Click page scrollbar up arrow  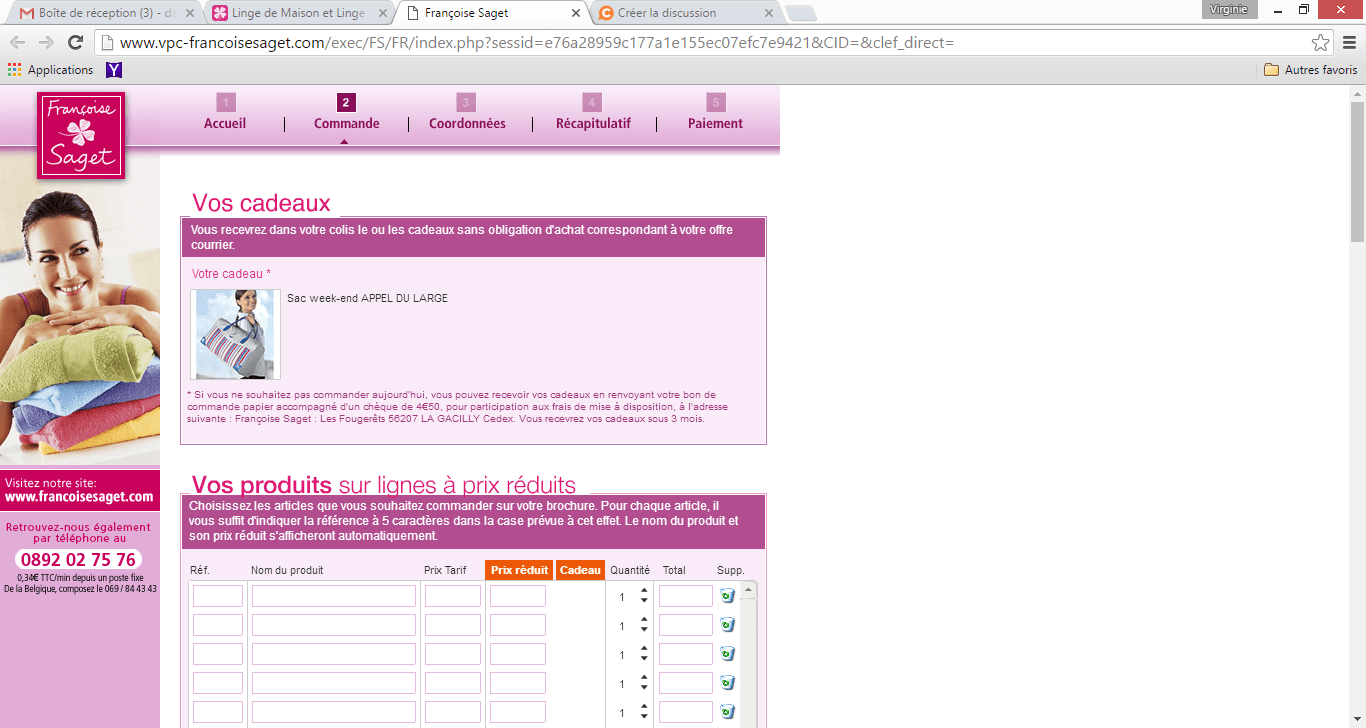click(x=1357, y=93)
